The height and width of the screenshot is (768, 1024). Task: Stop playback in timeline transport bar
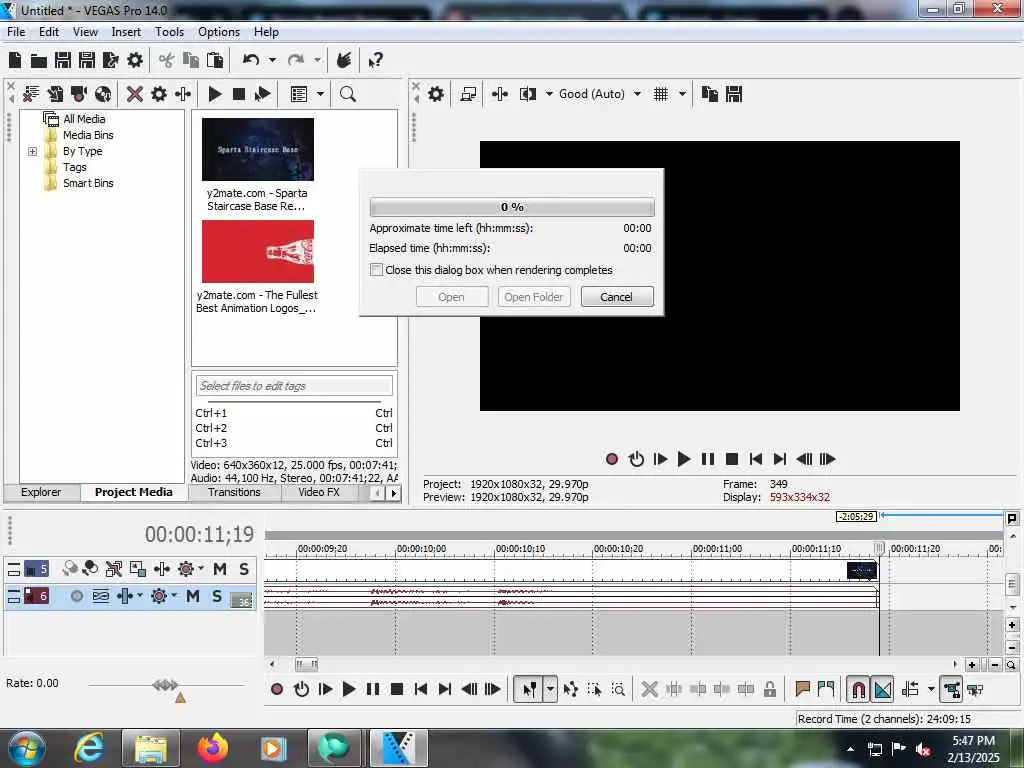pyautogui.click(x=396, y=689)
